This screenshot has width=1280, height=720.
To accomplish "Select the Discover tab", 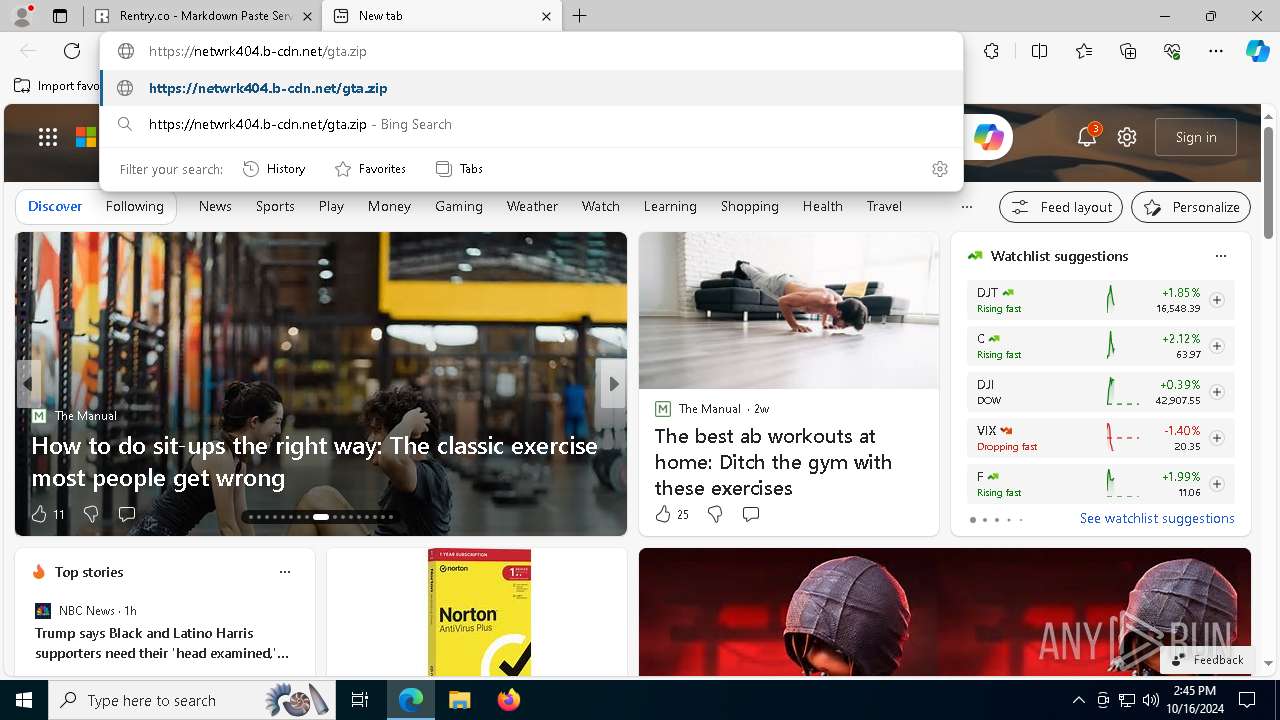I will coord(55,206).
